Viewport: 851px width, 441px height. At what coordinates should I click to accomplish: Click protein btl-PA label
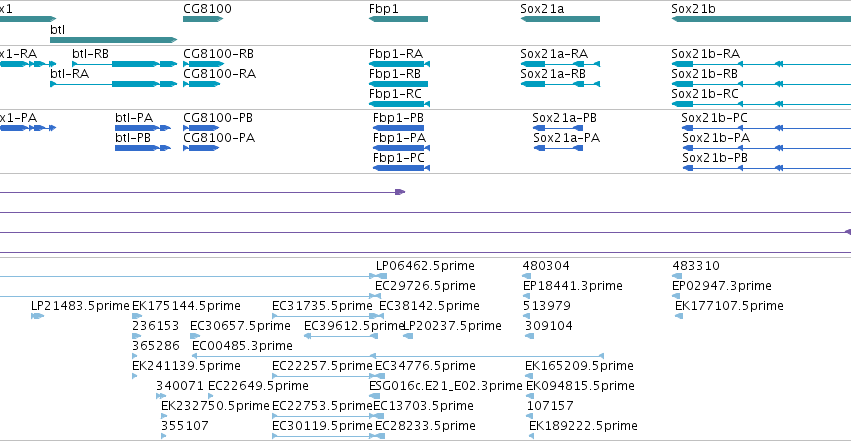pos(134,118)
